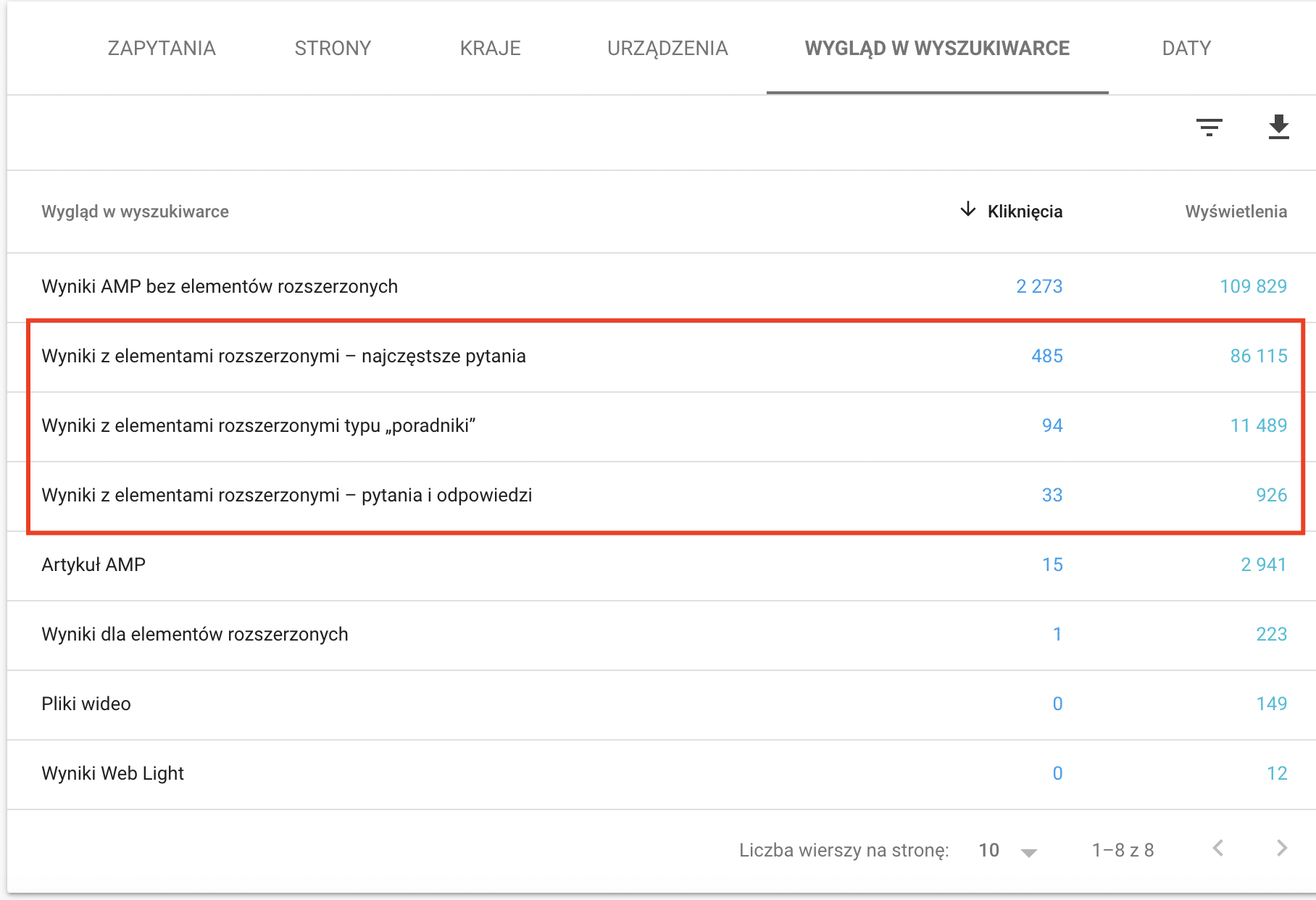The image size is (1316, 900).
Task: Open the Strony tab
Action: 333,49
